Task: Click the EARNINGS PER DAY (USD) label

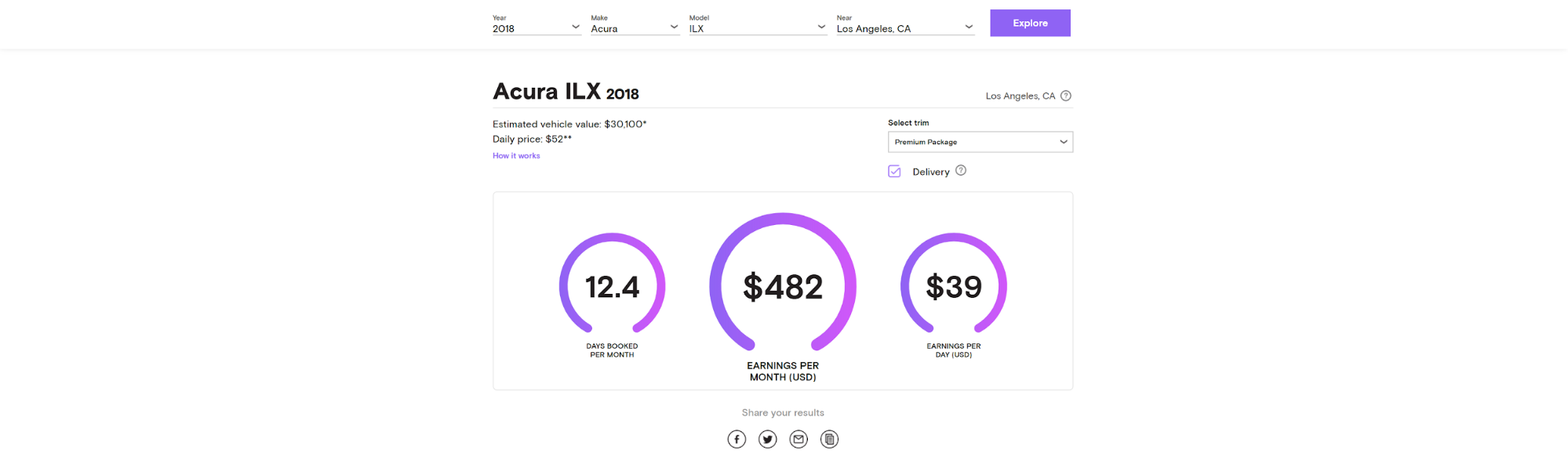Action: click(x=954, y=350)
